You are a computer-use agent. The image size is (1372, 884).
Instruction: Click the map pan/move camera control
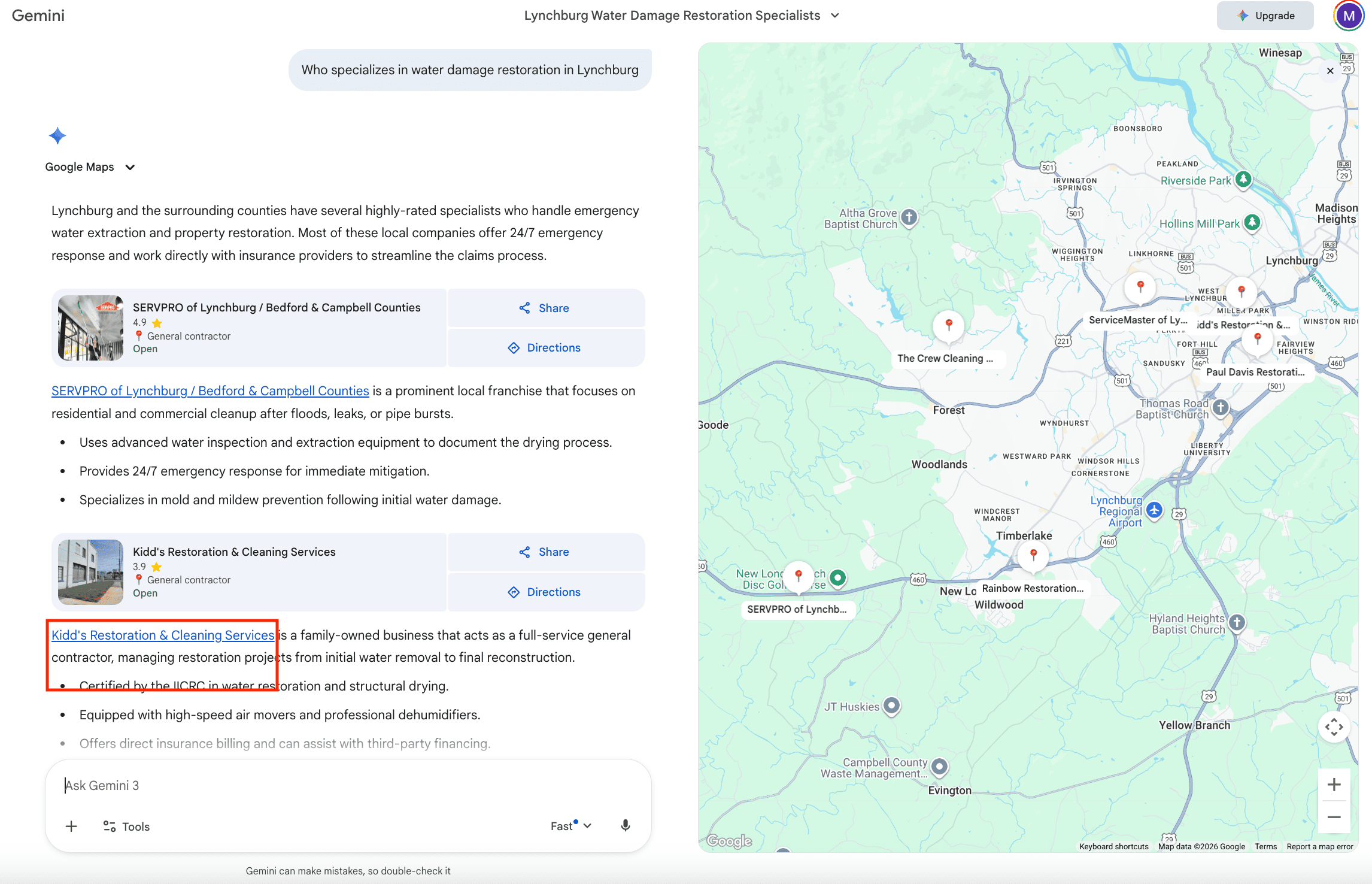1334,727
